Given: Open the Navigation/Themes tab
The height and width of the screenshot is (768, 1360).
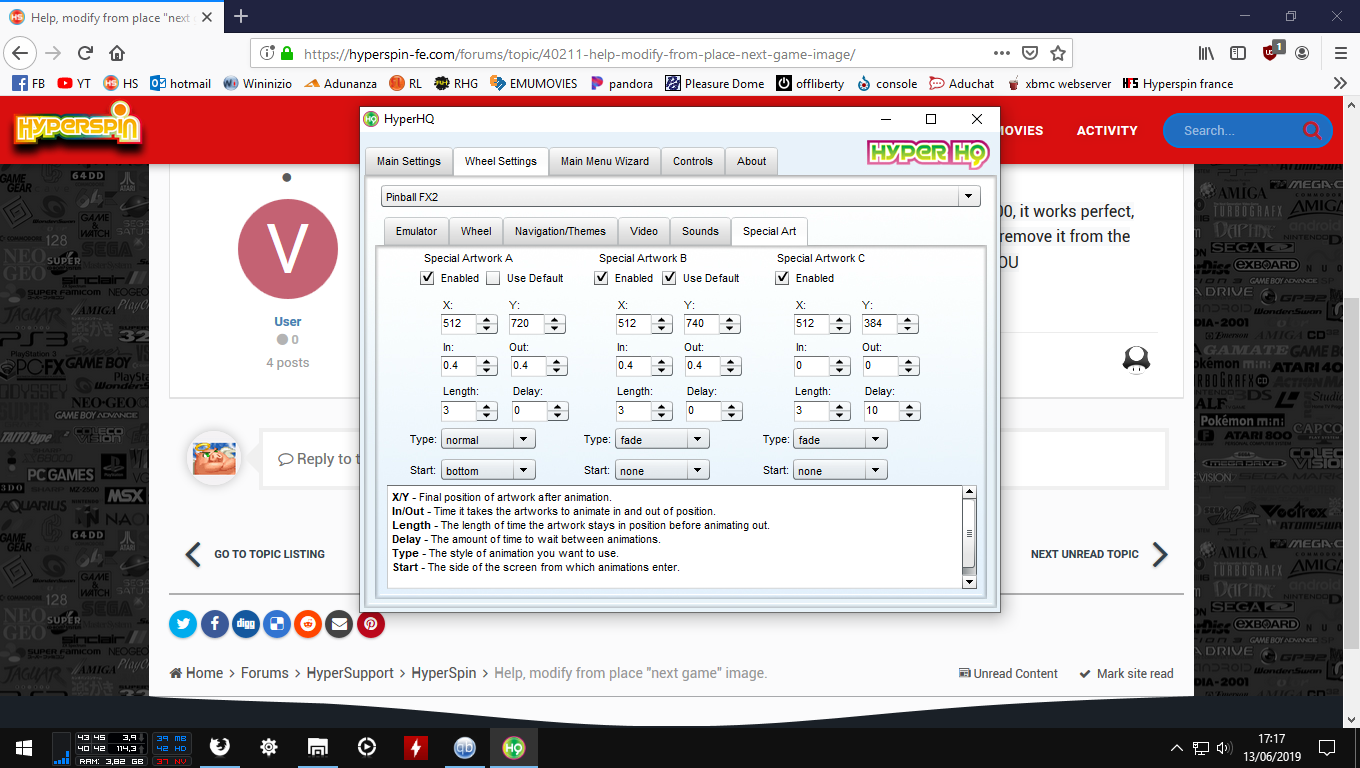Looking at the screenshot, I should click(x=560, y=231).
